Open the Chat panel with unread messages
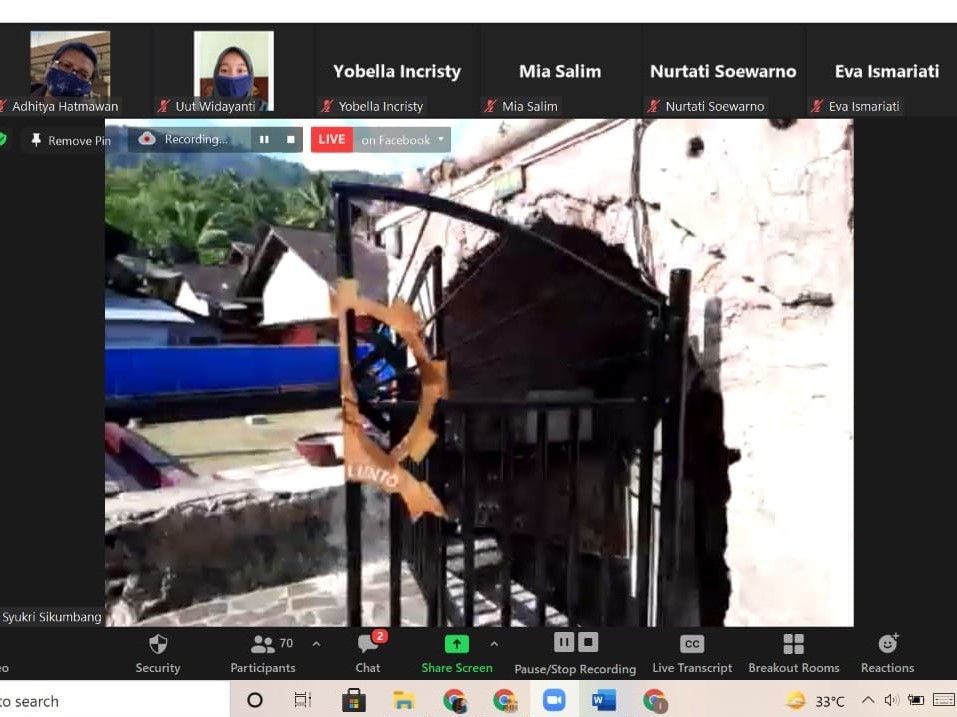This screenshot has width=957, height=717. pos(367,645)
